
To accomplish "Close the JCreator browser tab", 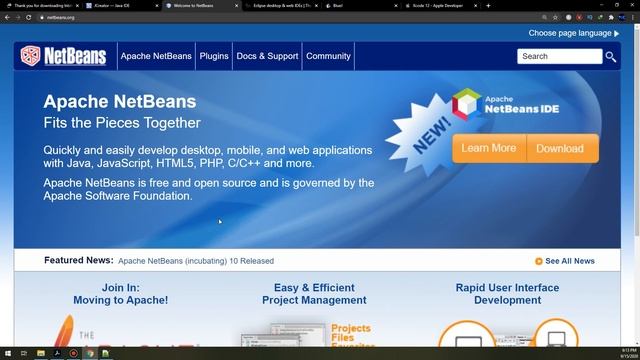I will [x=157, y=6].
